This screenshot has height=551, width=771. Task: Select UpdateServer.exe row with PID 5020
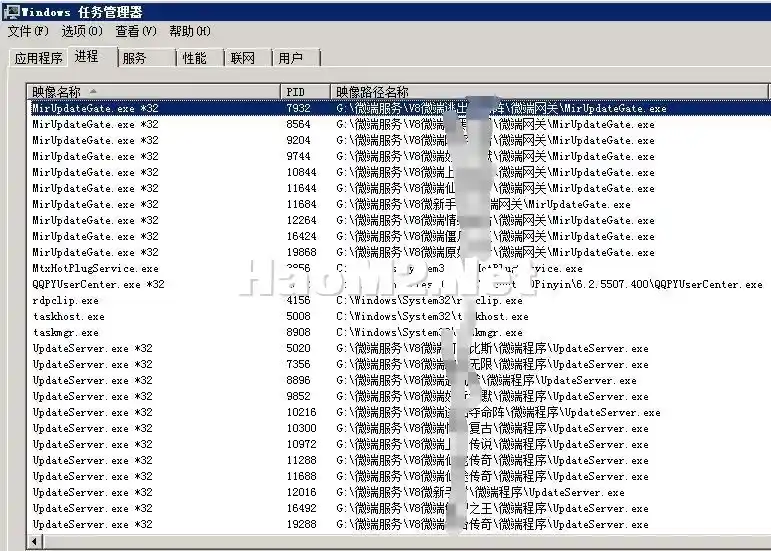(399, 348)
